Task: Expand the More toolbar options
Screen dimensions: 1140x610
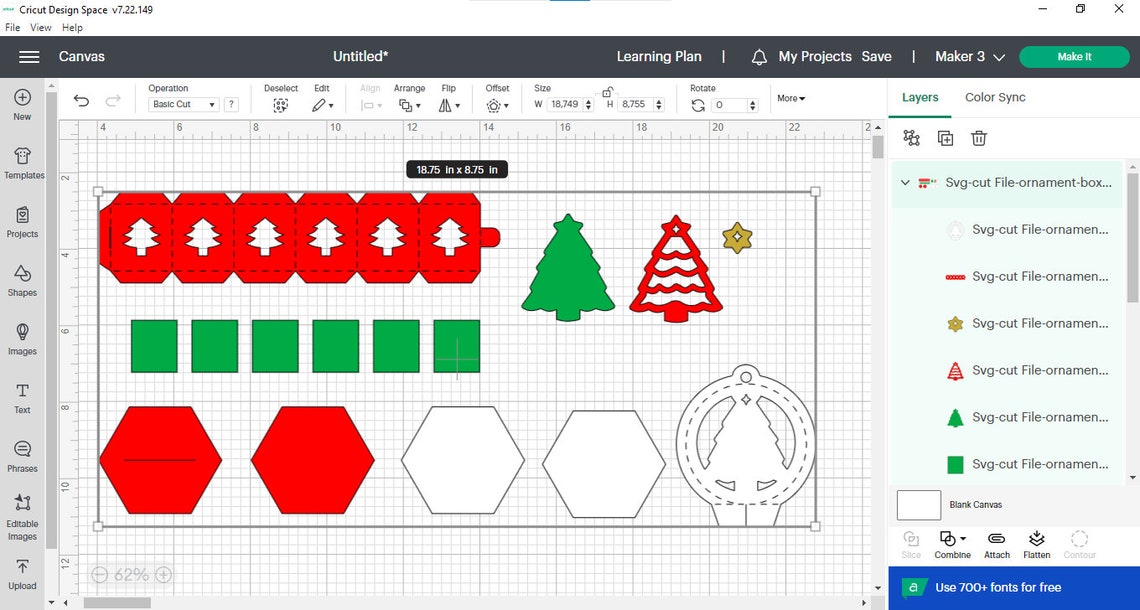Action: click(791, 98)
